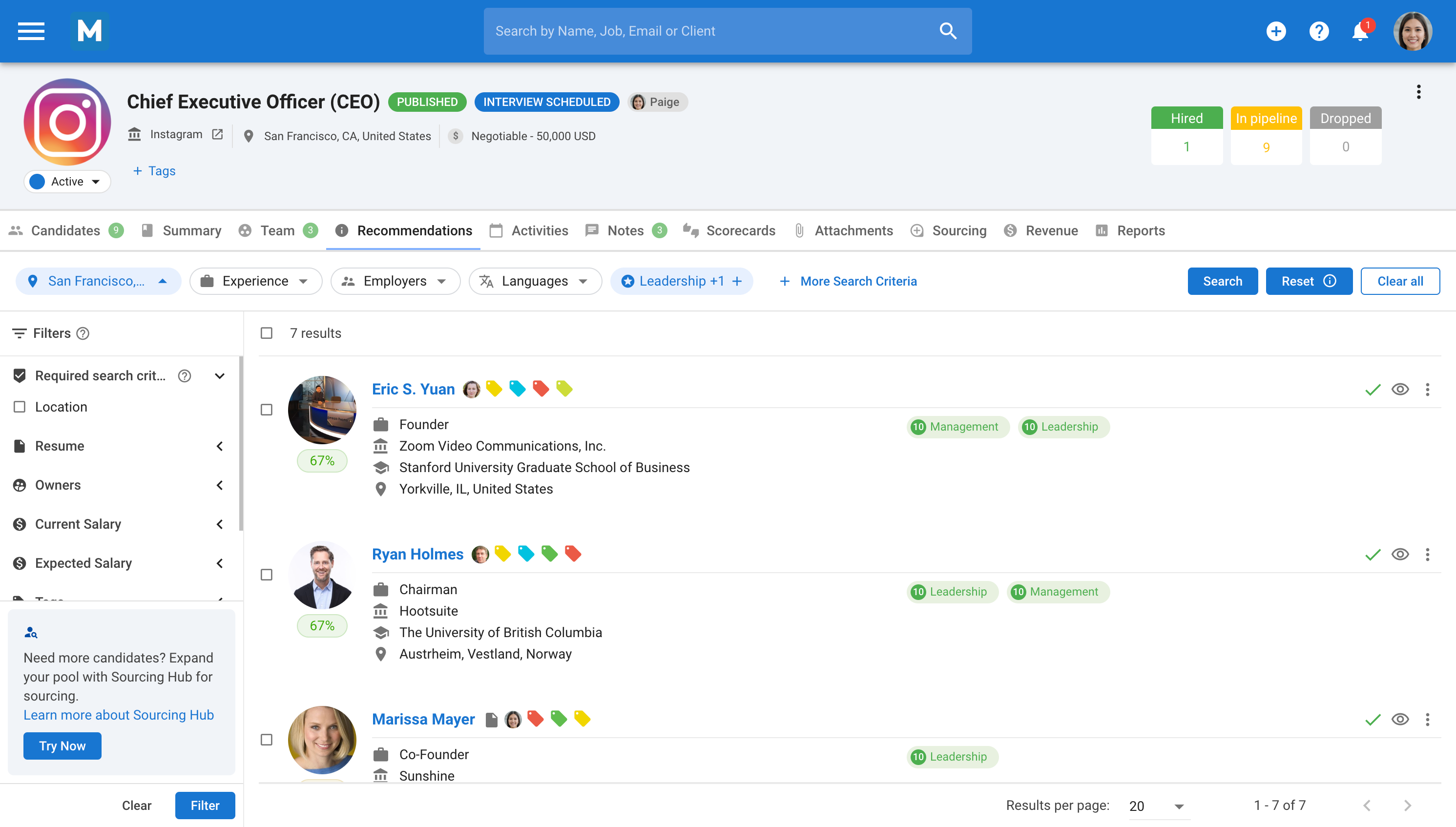Click the add new plus icon
Screen dimensions: 1456x827
click(x=1276, y=31)
